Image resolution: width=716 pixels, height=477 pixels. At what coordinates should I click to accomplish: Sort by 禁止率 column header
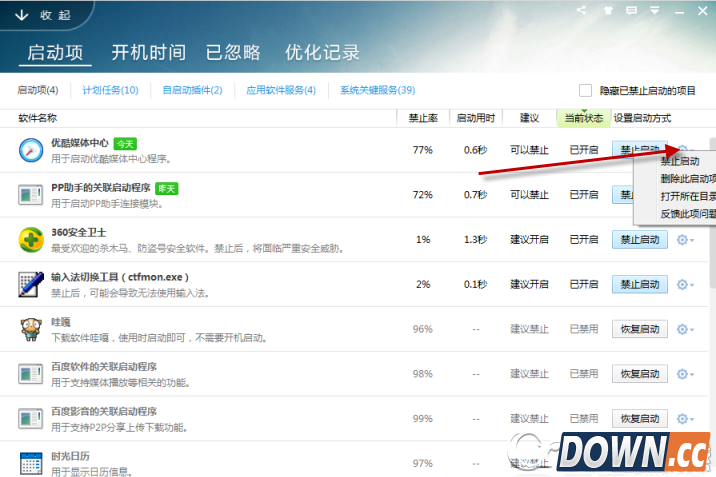point(422,117)
